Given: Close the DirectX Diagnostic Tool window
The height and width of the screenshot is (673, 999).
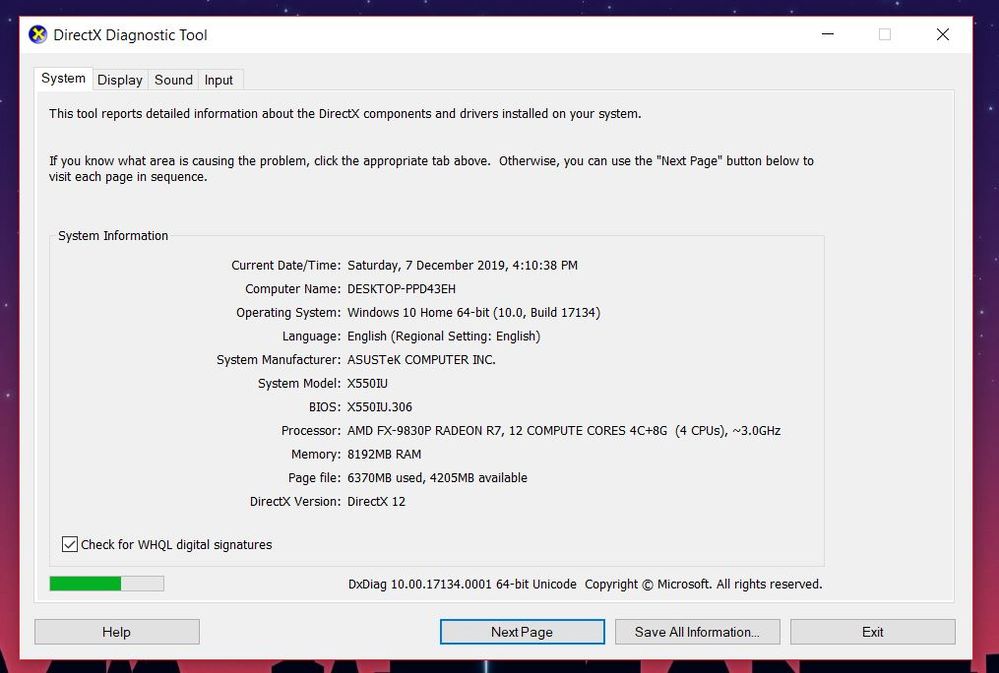Looking at the screenshot, I should point(943,34).
